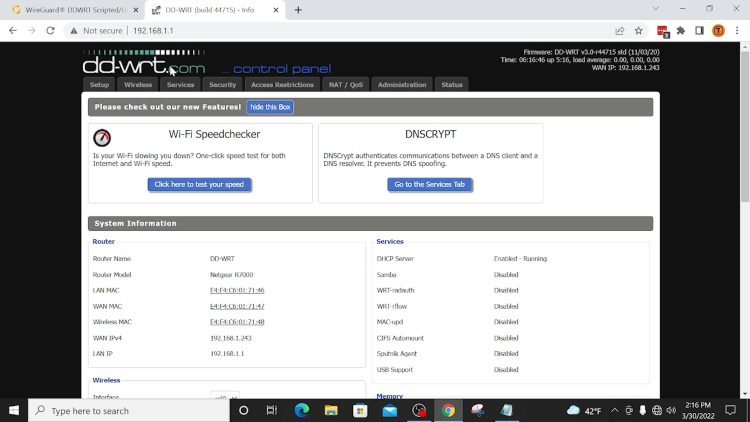750x422 pixels.
Task: Click the WAN IPv4 value 192.168.1.243
Action: coord(231,338)
